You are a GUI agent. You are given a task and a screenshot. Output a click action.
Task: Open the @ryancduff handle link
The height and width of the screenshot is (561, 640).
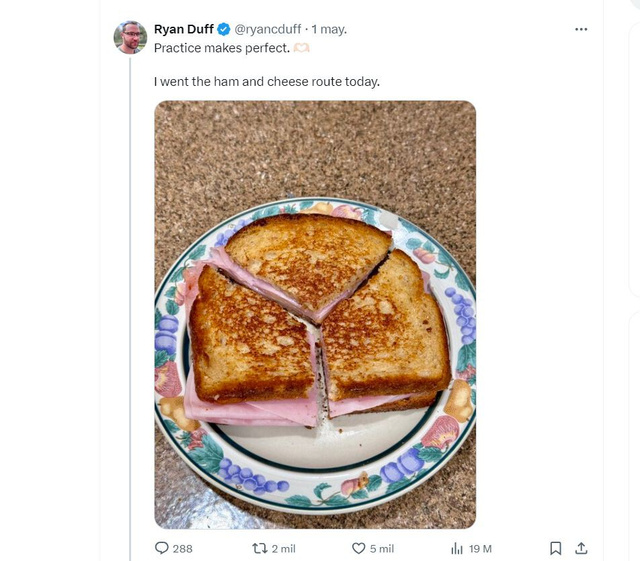267,29
